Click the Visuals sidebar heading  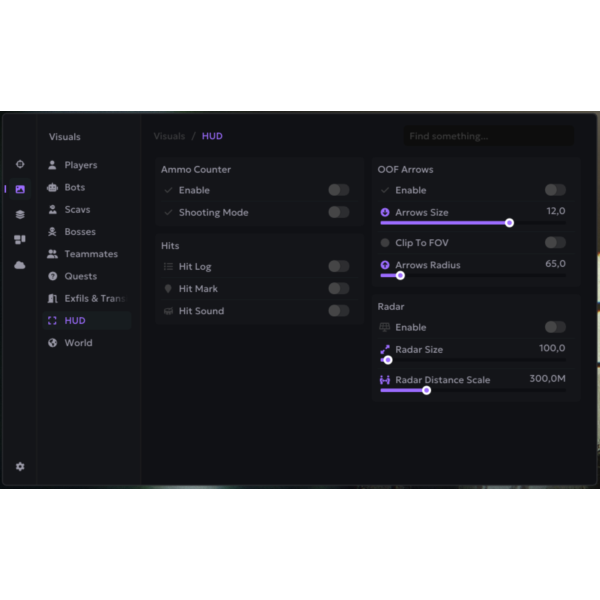click(x=65, y=137)
